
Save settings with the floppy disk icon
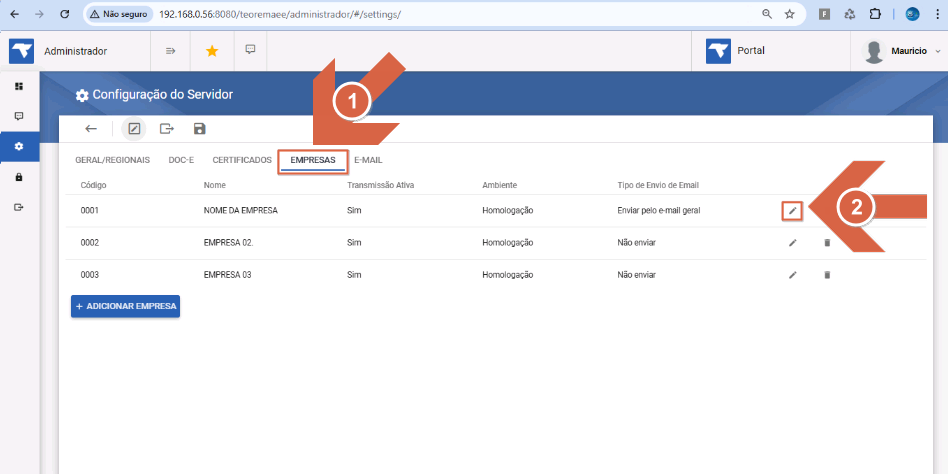[x=200, y=128]
